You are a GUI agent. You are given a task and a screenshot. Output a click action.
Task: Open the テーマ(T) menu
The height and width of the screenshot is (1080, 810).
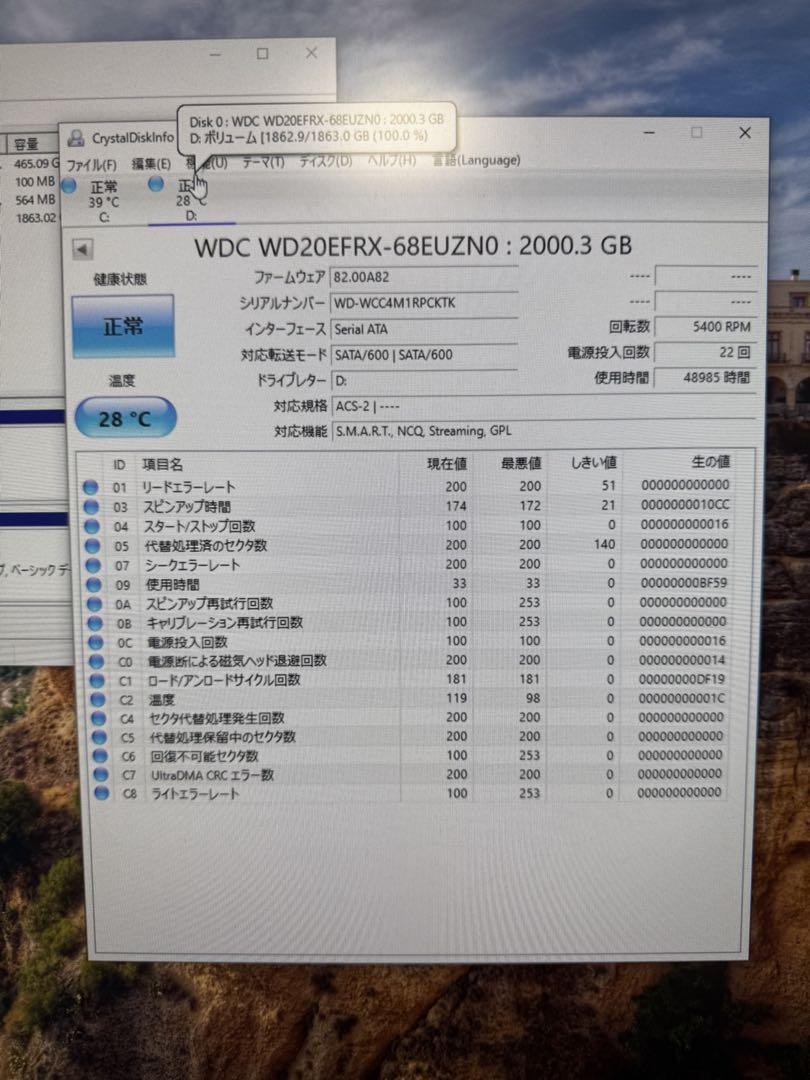click(x=263, y=162)
